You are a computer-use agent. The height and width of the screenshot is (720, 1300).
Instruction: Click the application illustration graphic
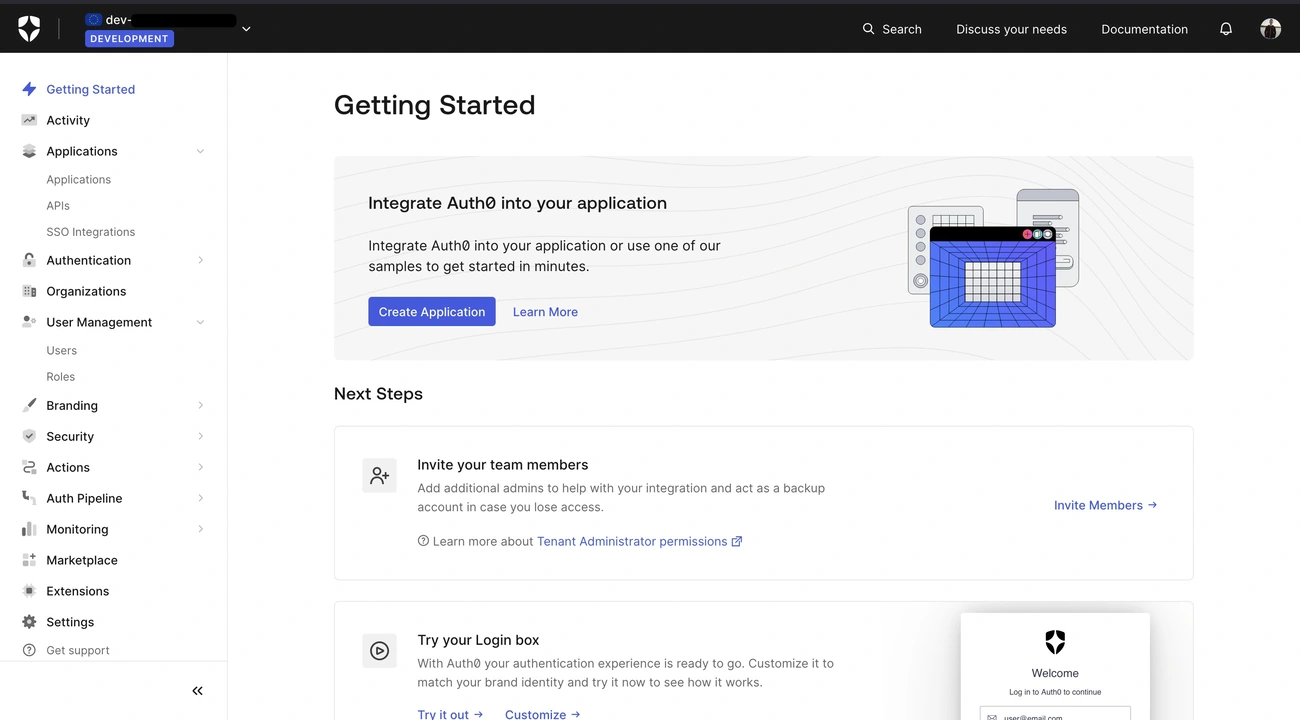click(994, 258)
